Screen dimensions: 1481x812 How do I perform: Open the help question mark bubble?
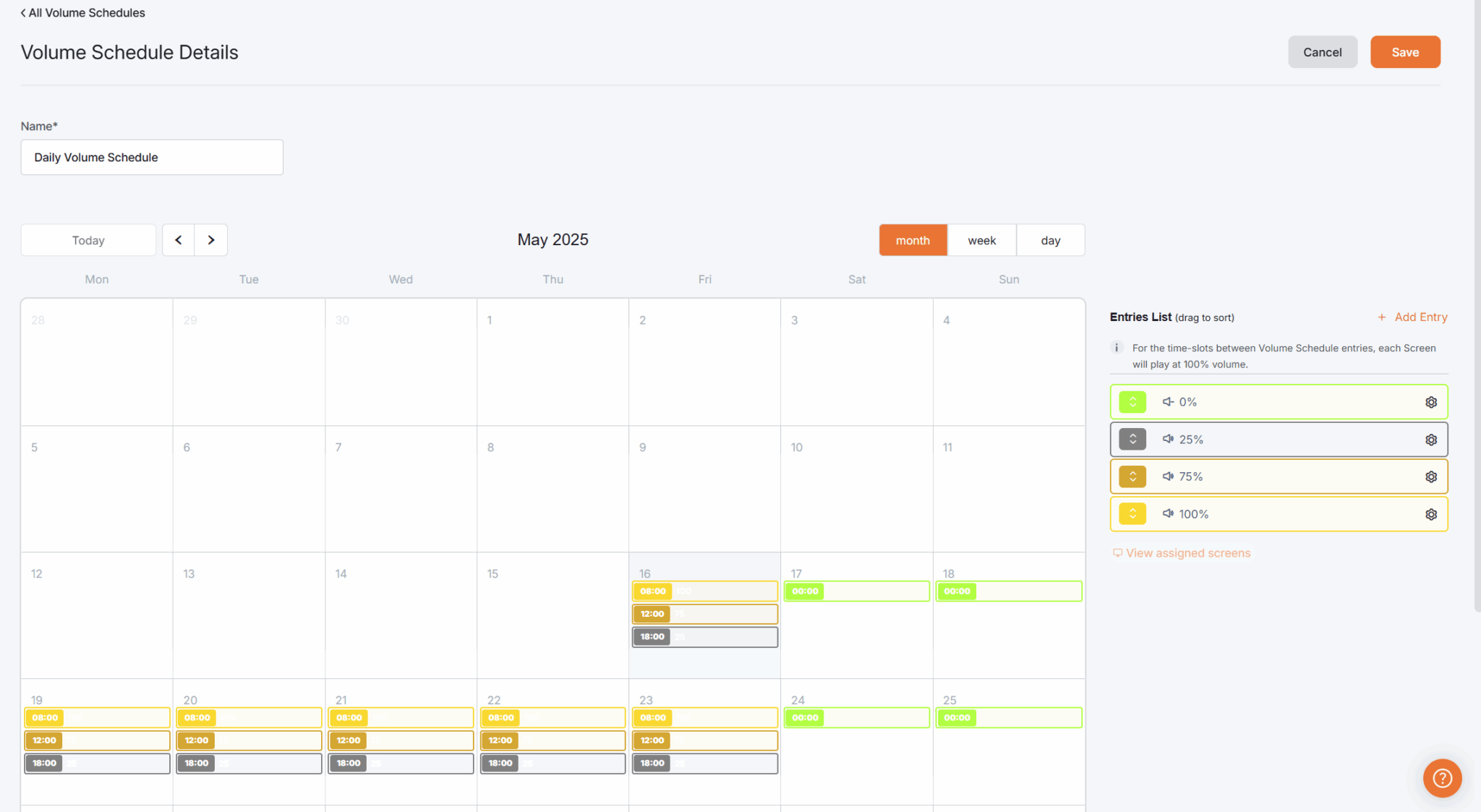pos(1442,778)
